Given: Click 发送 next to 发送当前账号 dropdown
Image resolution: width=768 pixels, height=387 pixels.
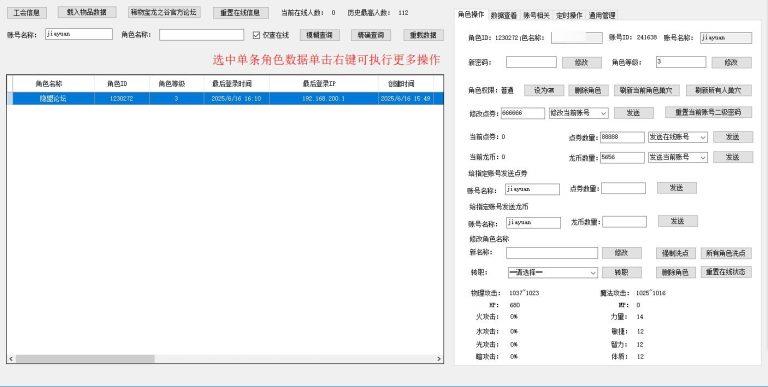Looking at the screenshot, I should [x=733, y=158].
